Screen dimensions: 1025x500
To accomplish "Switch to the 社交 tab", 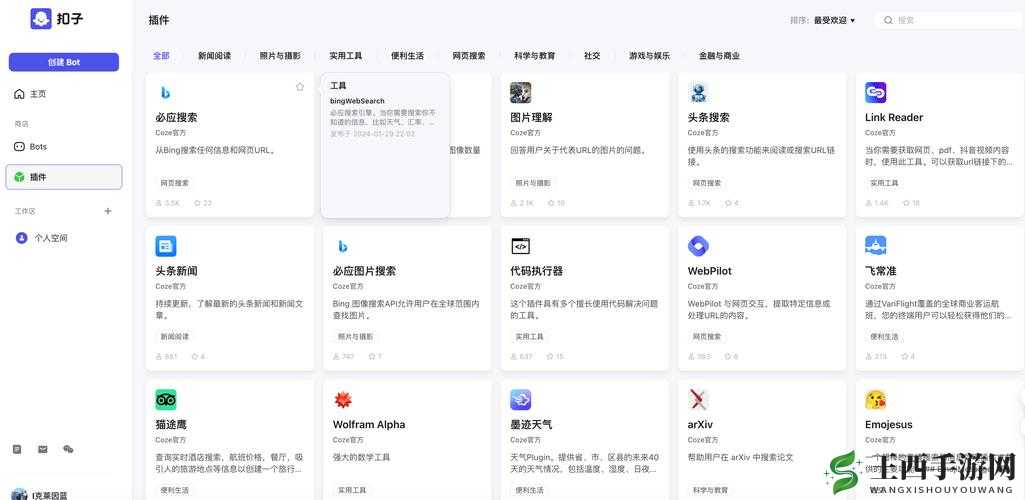I will pos(592,56).
